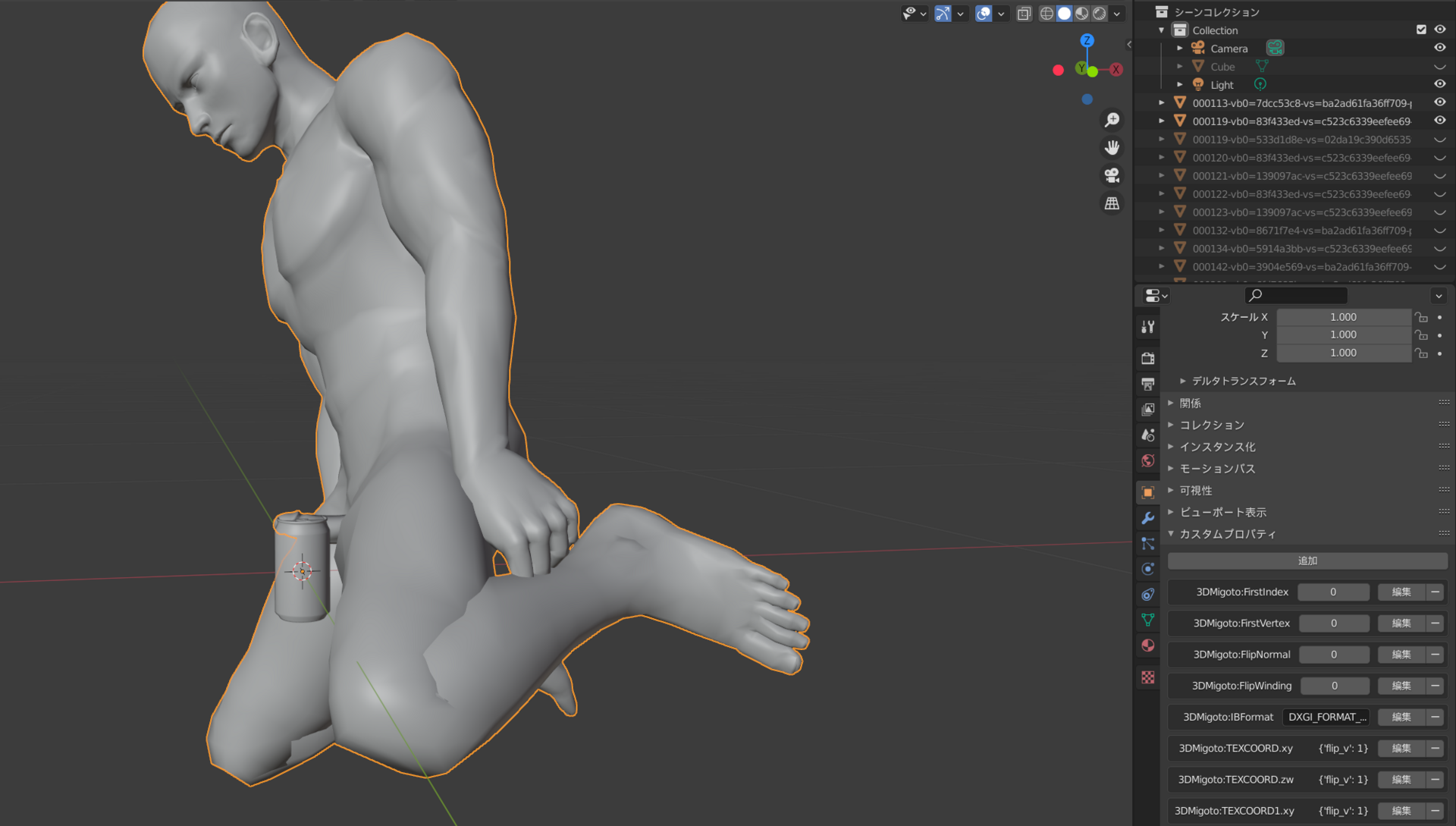Open overlays options dropdown arrow

click(1001, 14)
